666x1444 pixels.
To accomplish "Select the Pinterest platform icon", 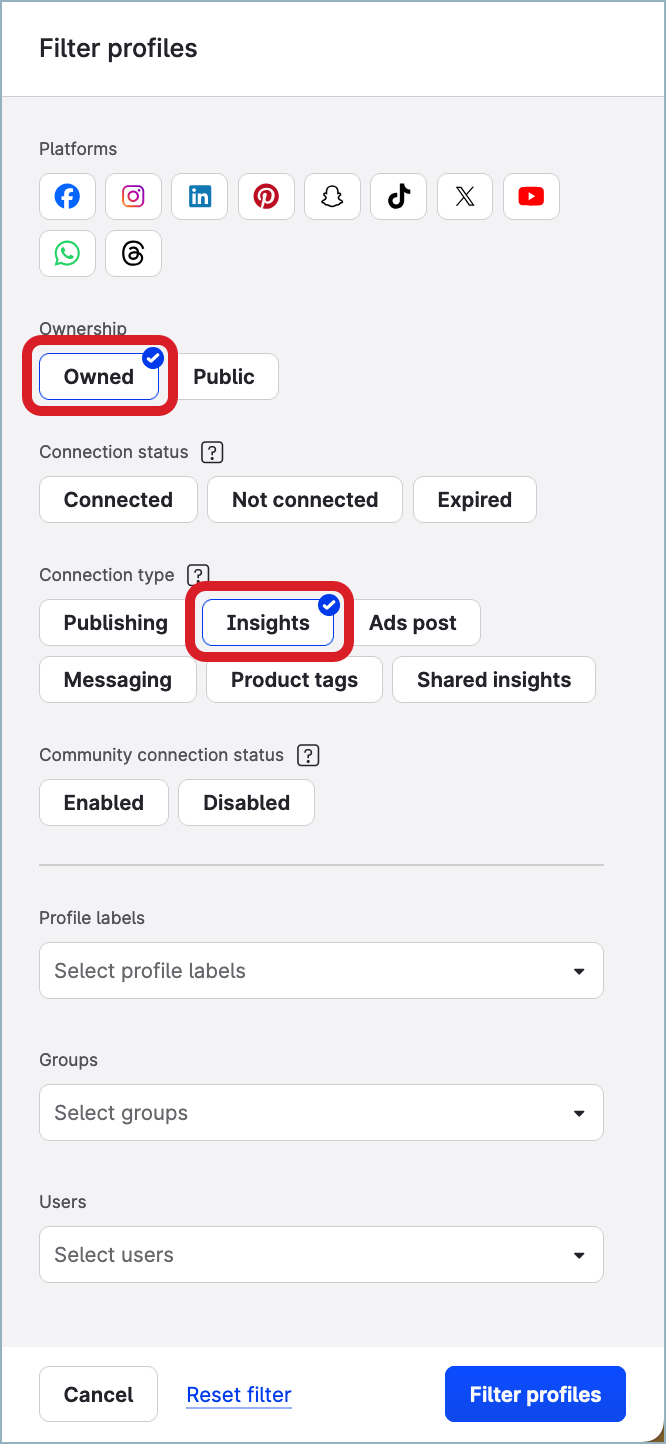I will click(266, 196).
